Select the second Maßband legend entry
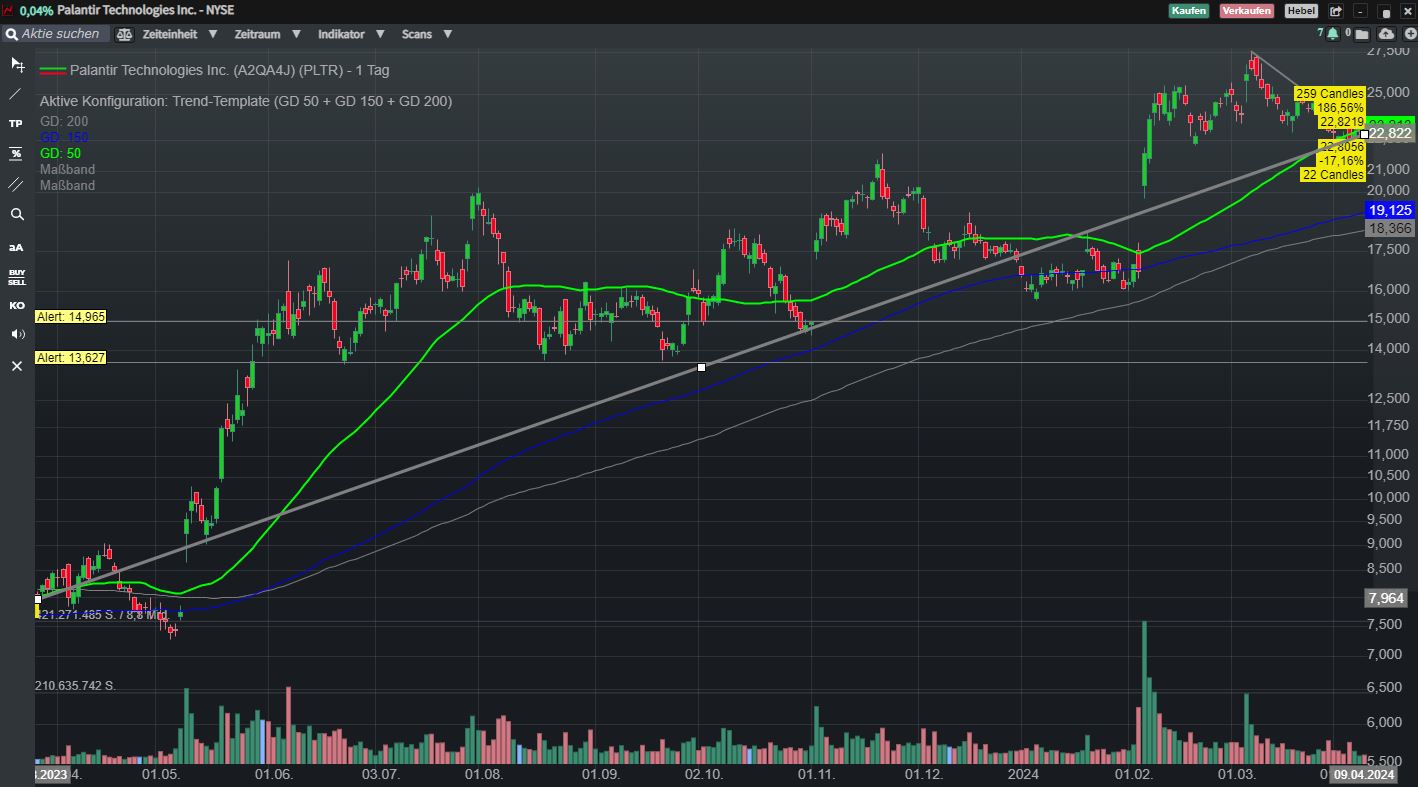The width and height of the screenshot is (1418, 787). 67,186
